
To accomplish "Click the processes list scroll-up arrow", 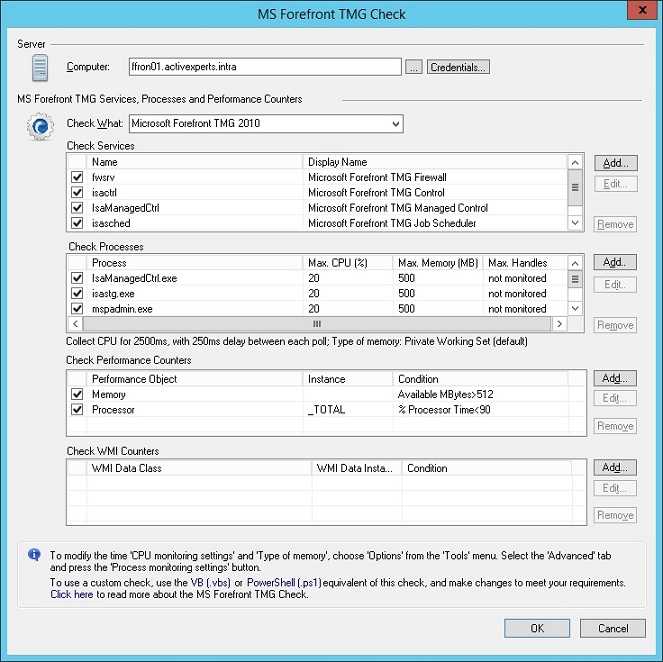I will 575,263.
